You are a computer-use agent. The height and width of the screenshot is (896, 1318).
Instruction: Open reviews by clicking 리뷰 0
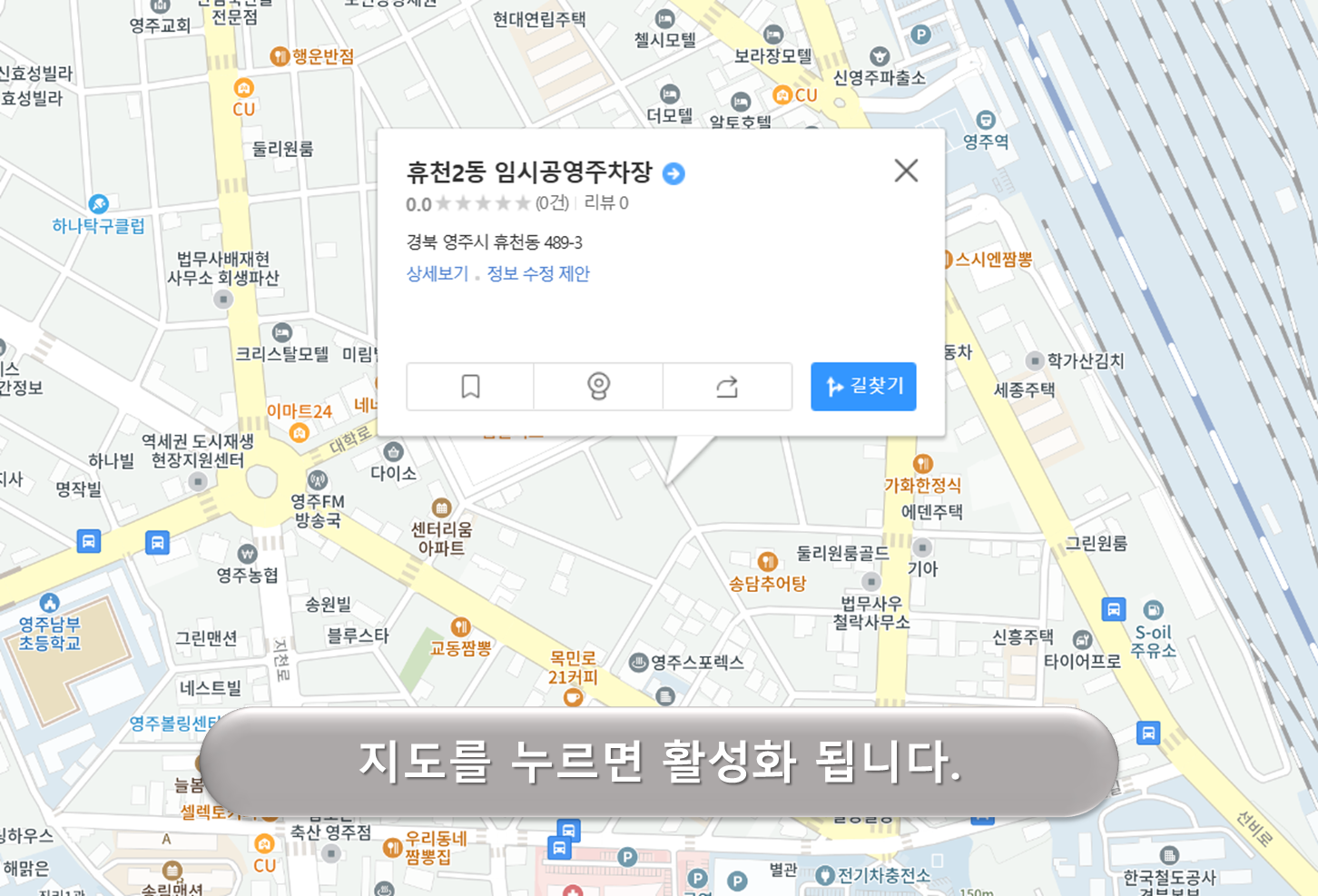coord(607,202)
